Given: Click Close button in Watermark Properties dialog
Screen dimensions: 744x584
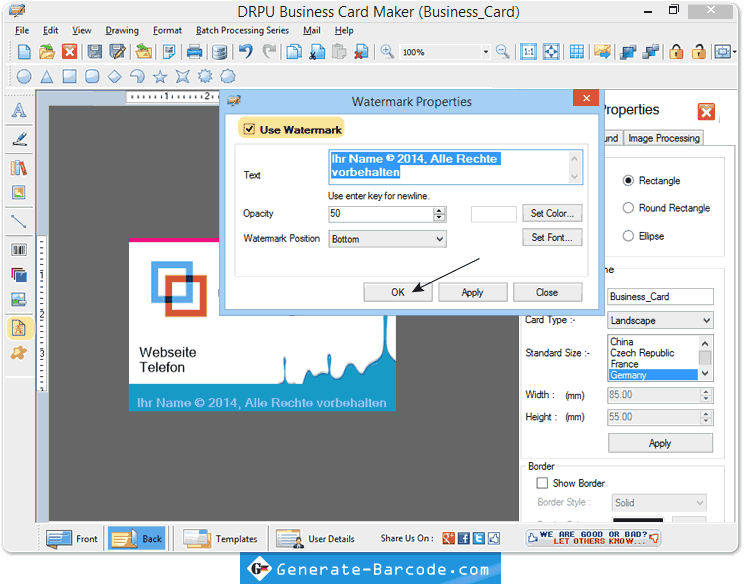Looking at the screenshot, I should (547, 292).
